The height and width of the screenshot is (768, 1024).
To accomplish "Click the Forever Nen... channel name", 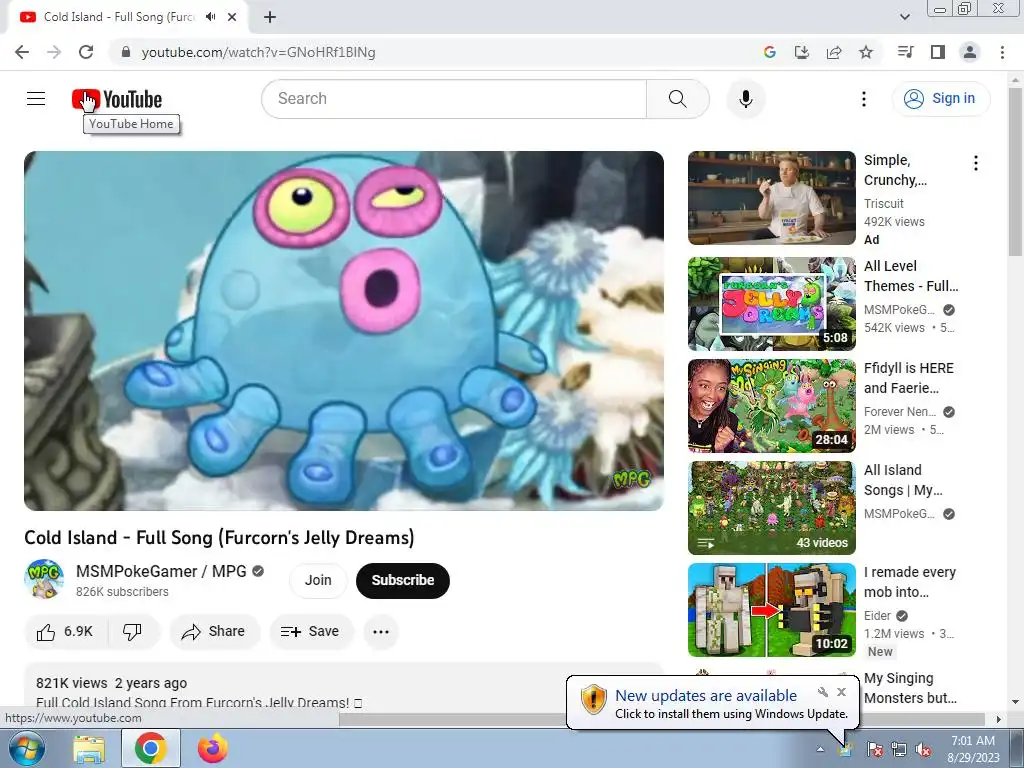I will [x=900, y=411].
